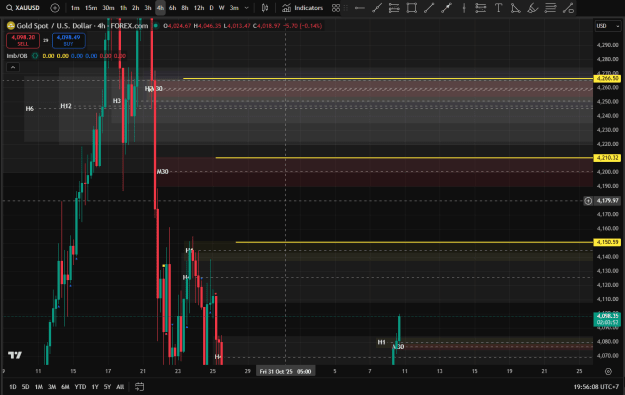Screen dimensions: 625x395
Task: Click the Imb/OB indicator status icon
Action: tap(35, 56)
